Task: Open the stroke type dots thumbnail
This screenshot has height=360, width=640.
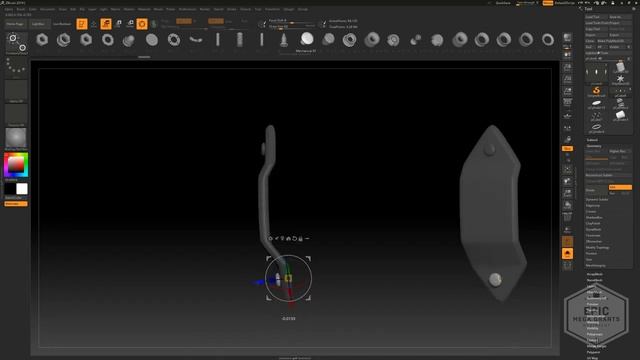Action: point(16,67)
